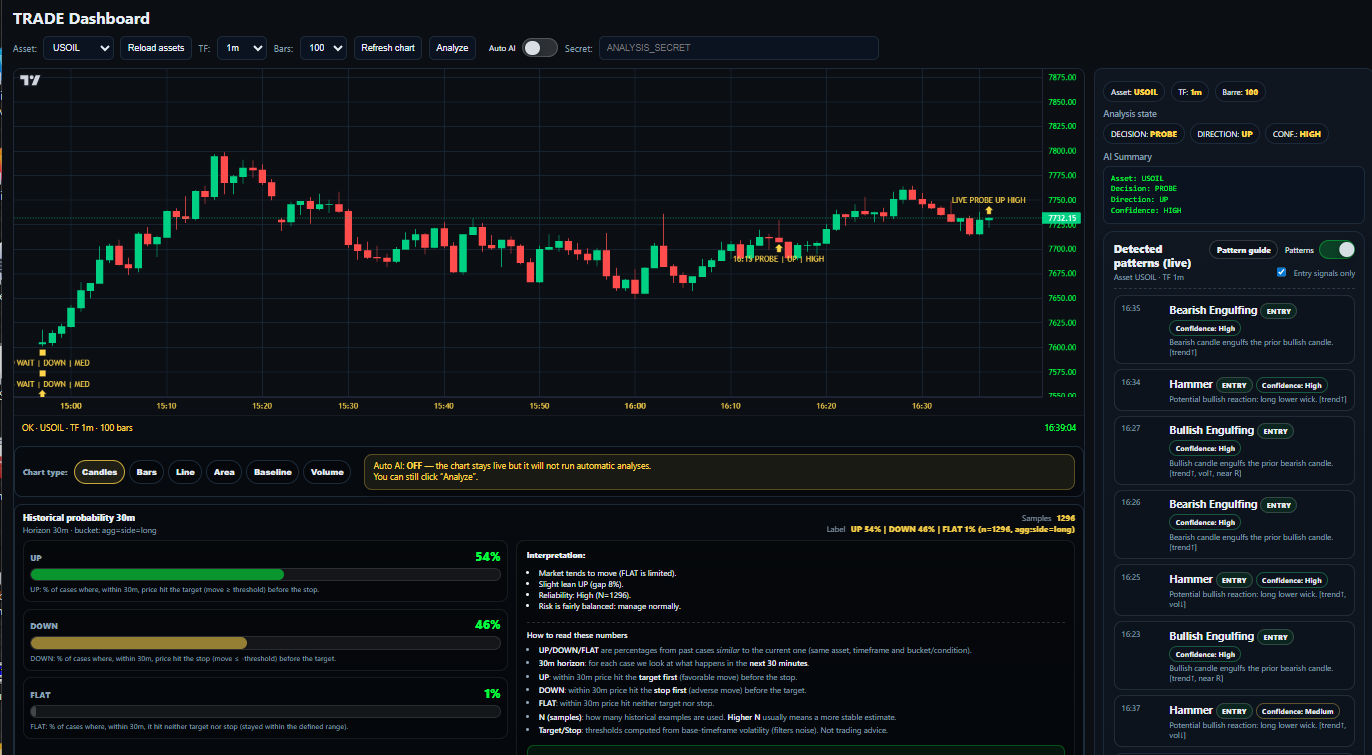Toggle the Auto AI switch off or on
This screenshot has height=755, width=1372.
tap(539, 47)
